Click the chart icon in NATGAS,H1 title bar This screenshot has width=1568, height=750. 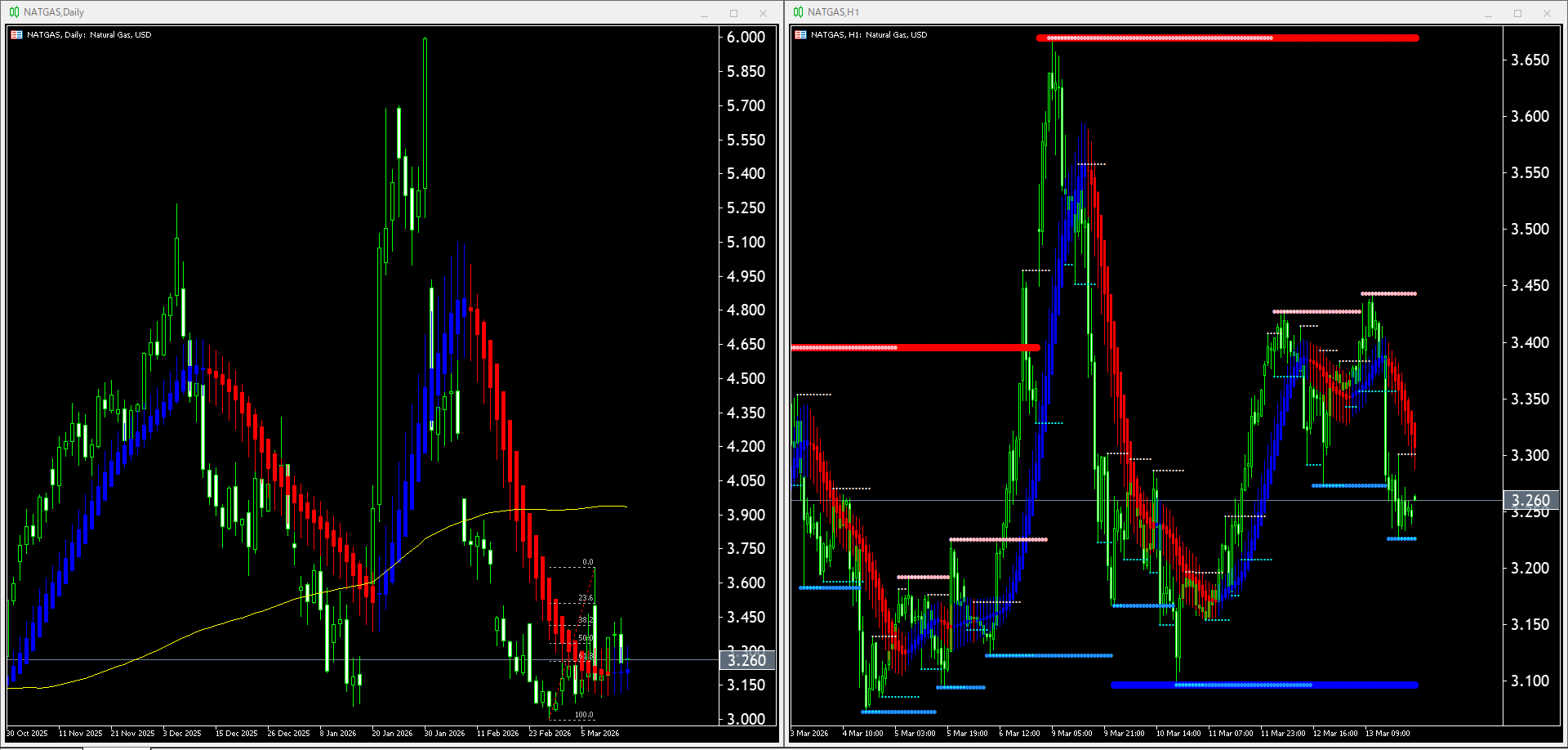(x=798, y=12)
